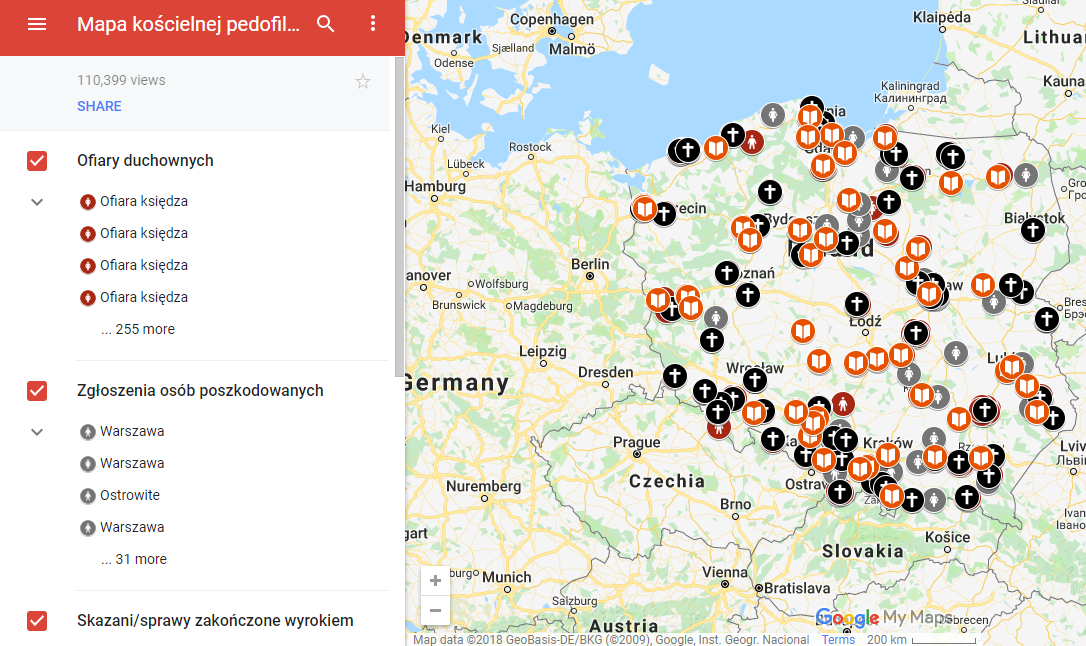Screen dimensions: 1086x646
Task: Click the orange book marker near Szczecin
Action: pyautogui.click(x=645, y=208)
